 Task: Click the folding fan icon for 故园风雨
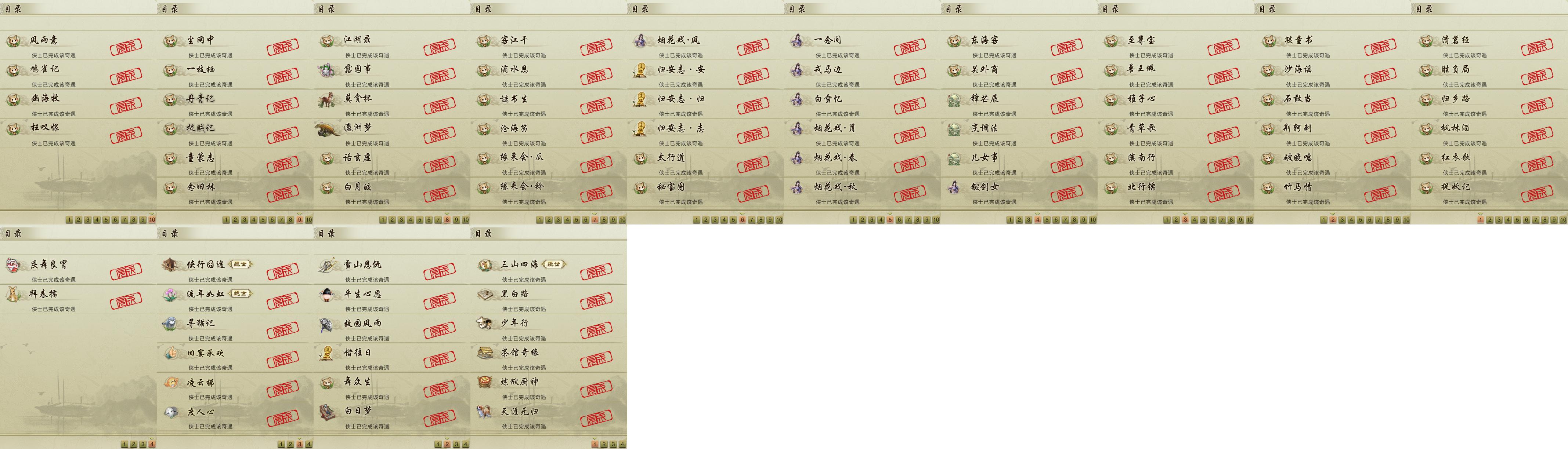click(327, 324)
